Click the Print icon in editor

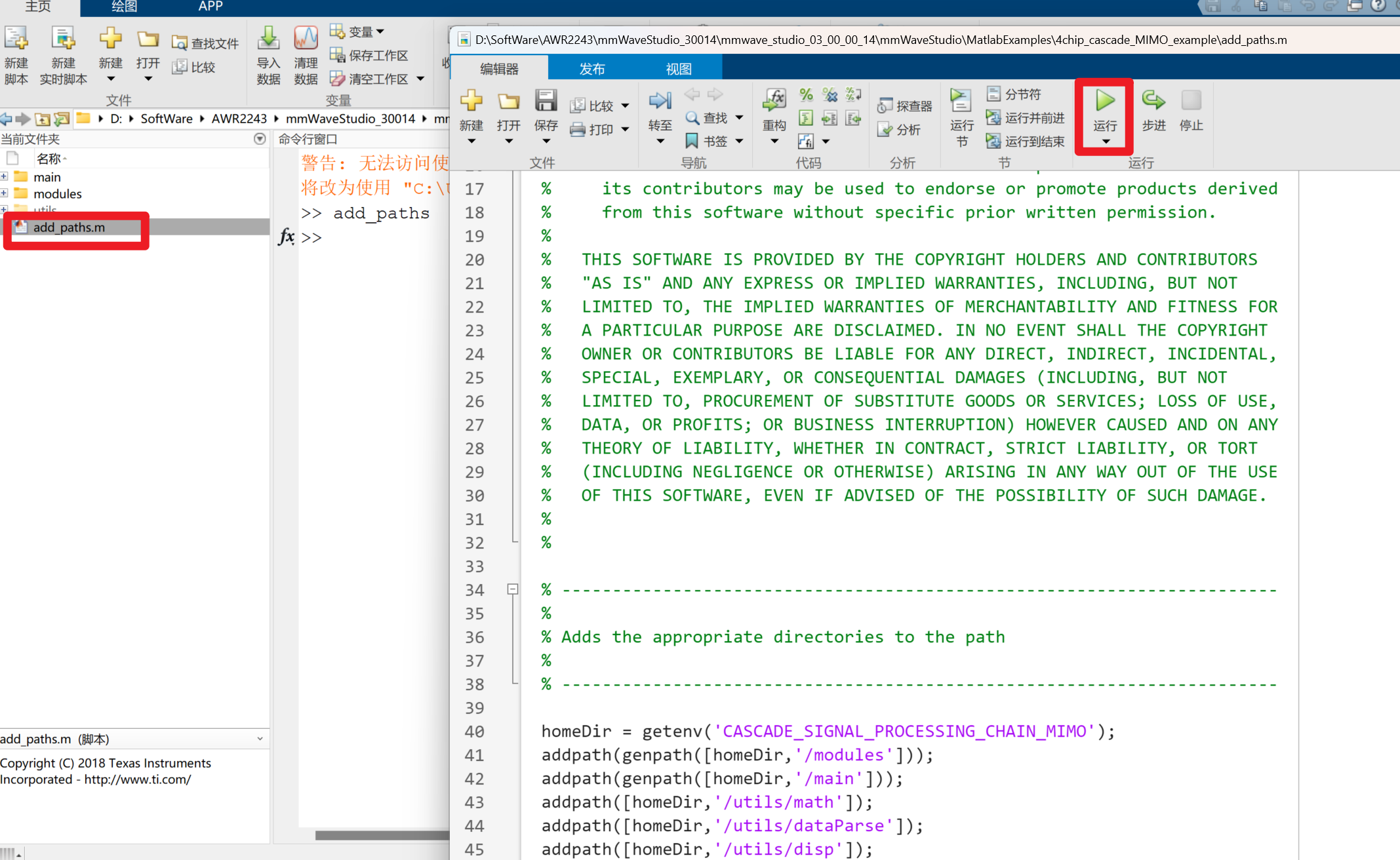[577, 130]
